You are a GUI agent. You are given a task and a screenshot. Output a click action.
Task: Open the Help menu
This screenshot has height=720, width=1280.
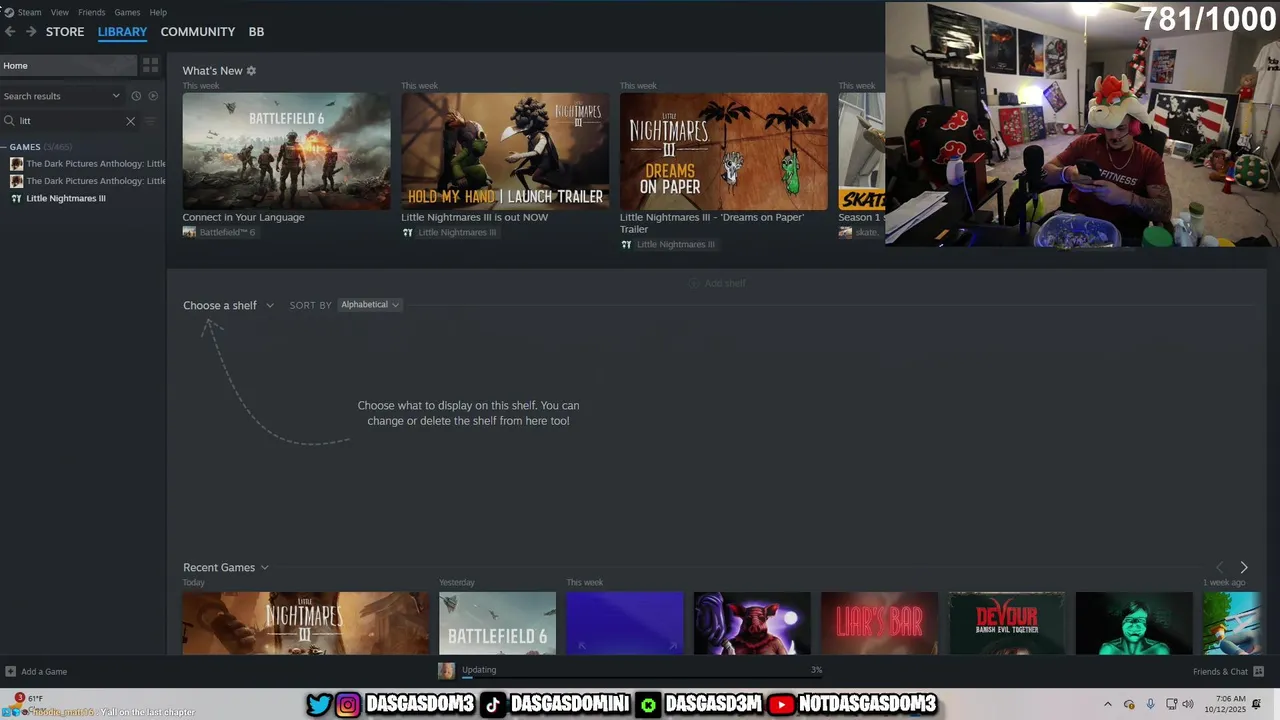[158, 12]
